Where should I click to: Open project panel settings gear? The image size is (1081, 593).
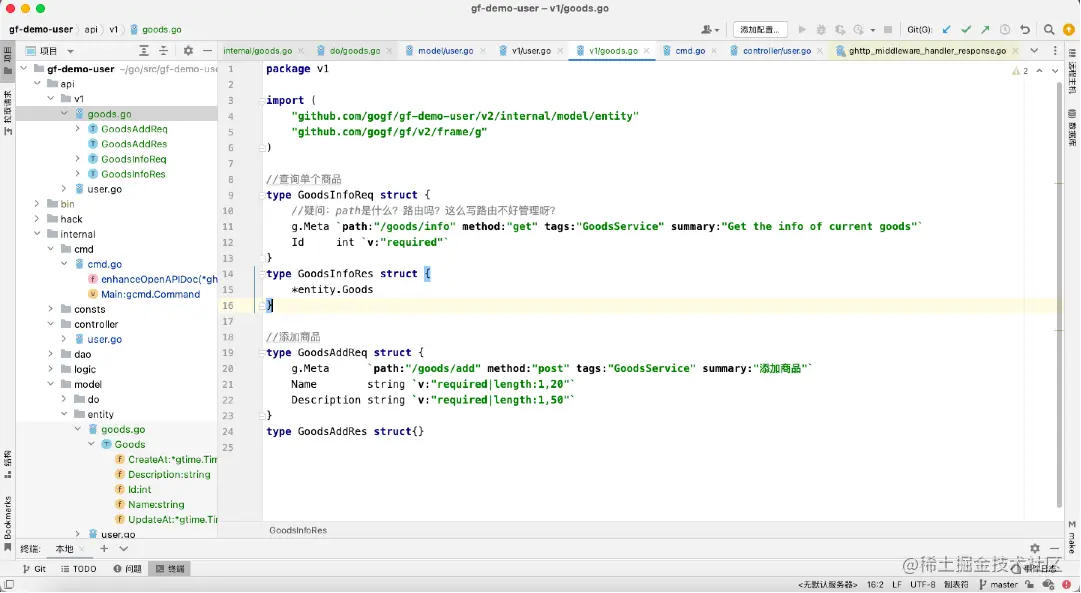pos(188,51)
